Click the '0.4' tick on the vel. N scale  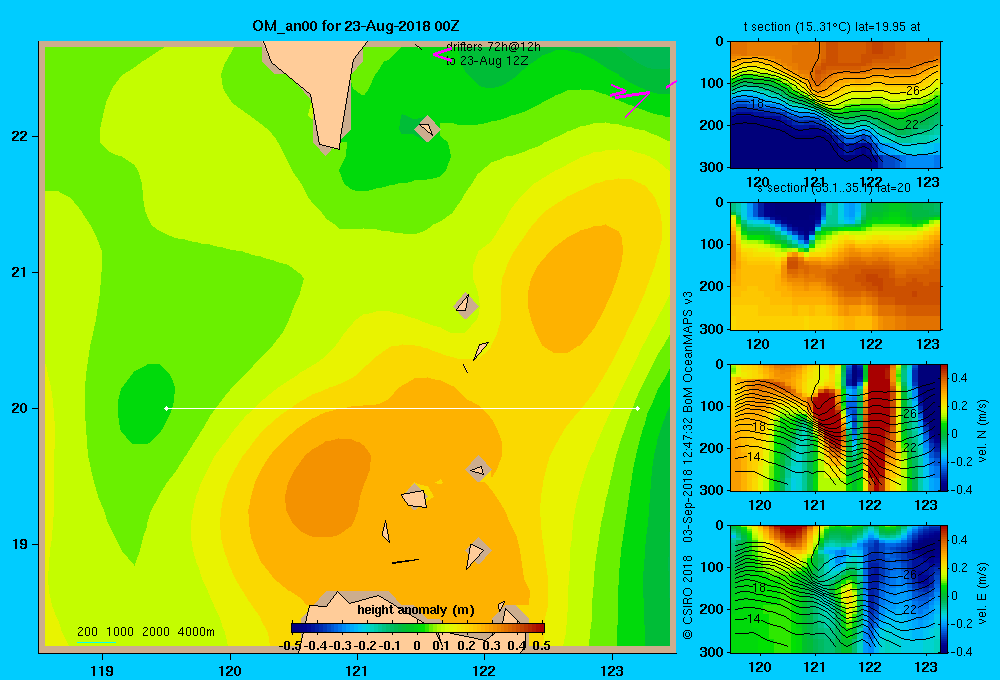tap(959, 378)
